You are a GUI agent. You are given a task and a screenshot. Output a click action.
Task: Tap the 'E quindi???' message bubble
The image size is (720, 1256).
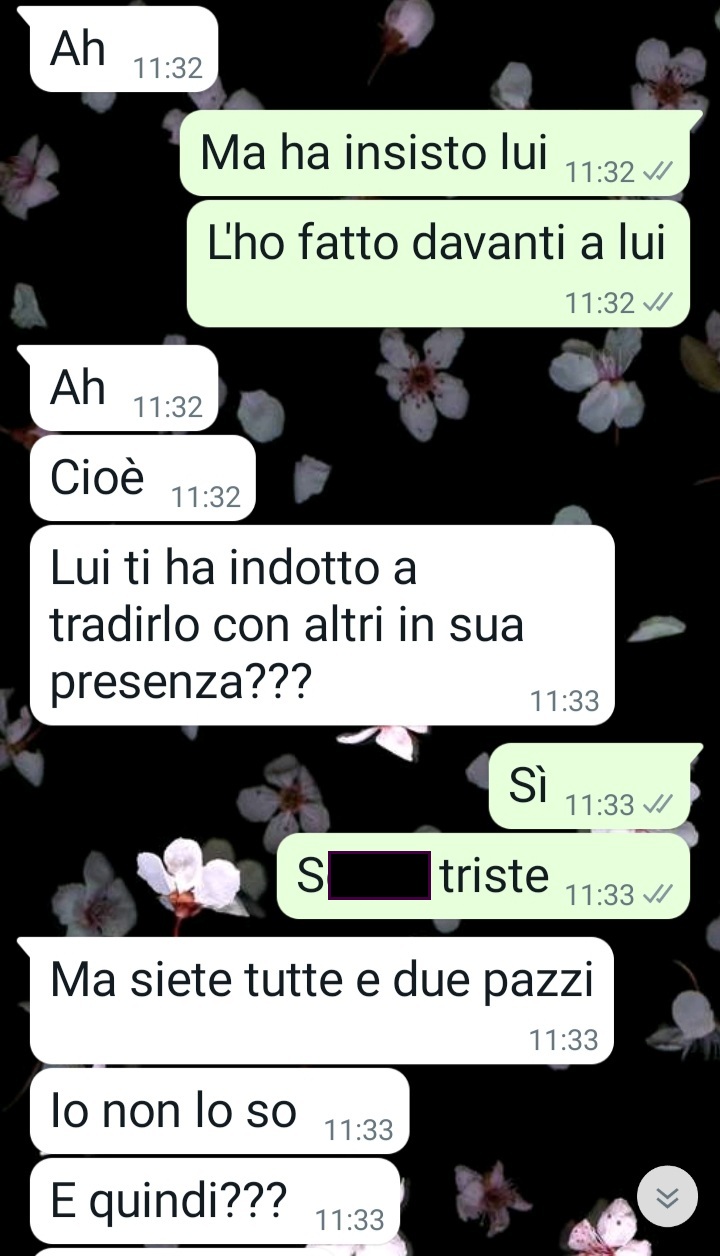(215, 1201)
